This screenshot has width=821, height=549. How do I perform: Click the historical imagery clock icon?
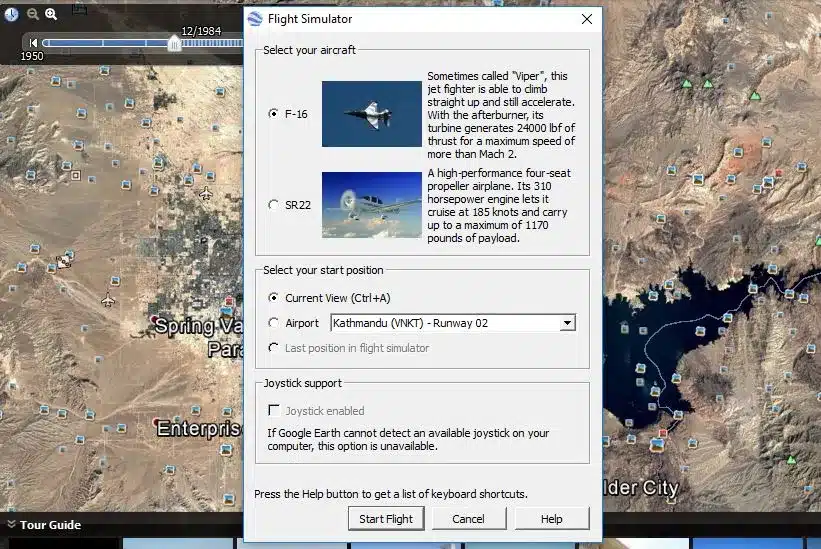(10, 14)
